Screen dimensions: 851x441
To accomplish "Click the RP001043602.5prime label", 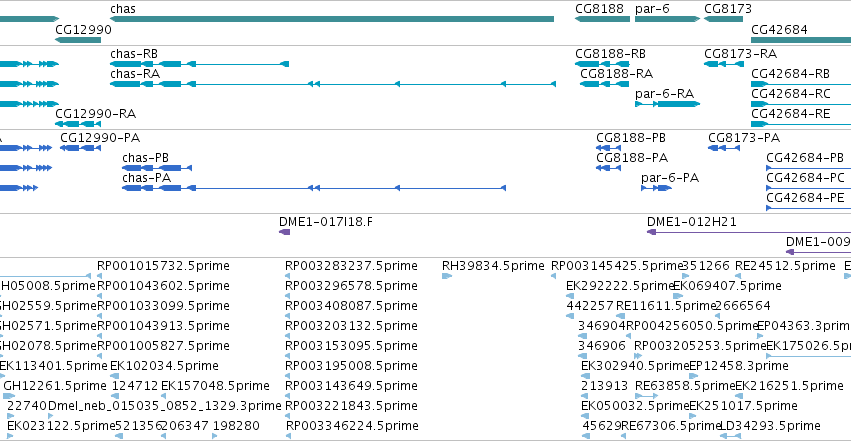I will click(163, 286).
